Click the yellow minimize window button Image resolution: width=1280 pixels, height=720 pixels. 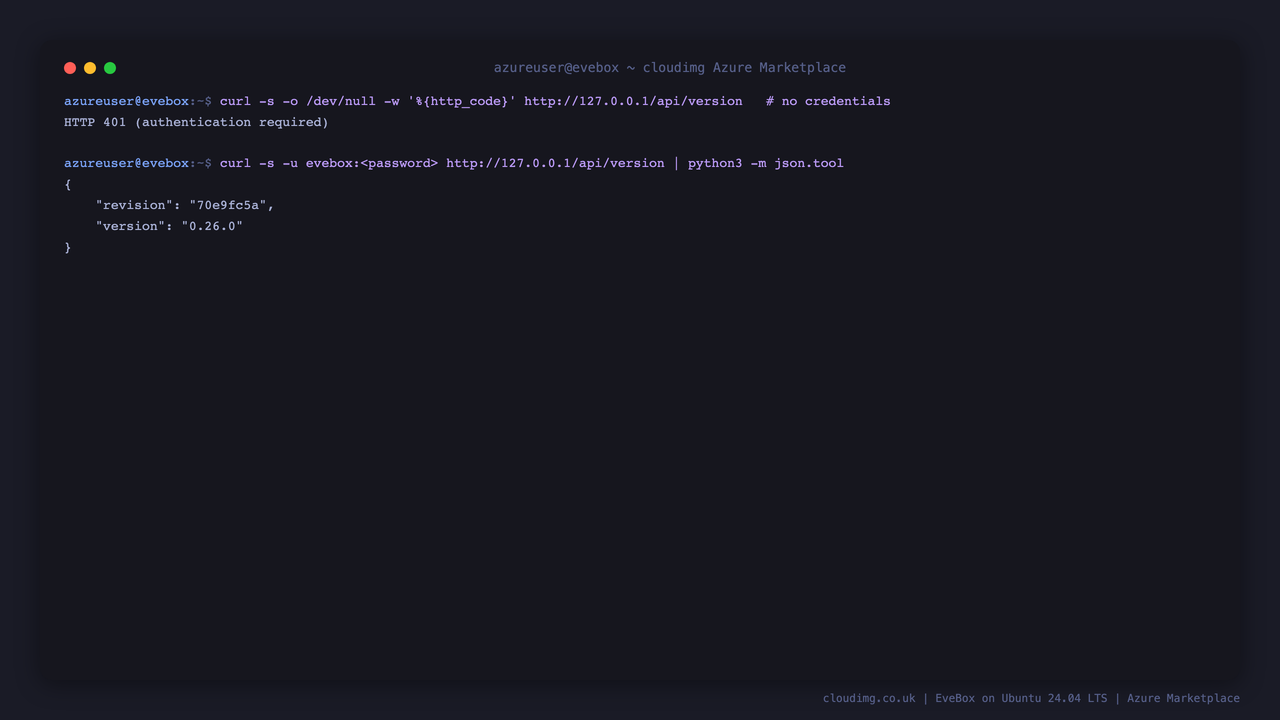tap(90, 68)
